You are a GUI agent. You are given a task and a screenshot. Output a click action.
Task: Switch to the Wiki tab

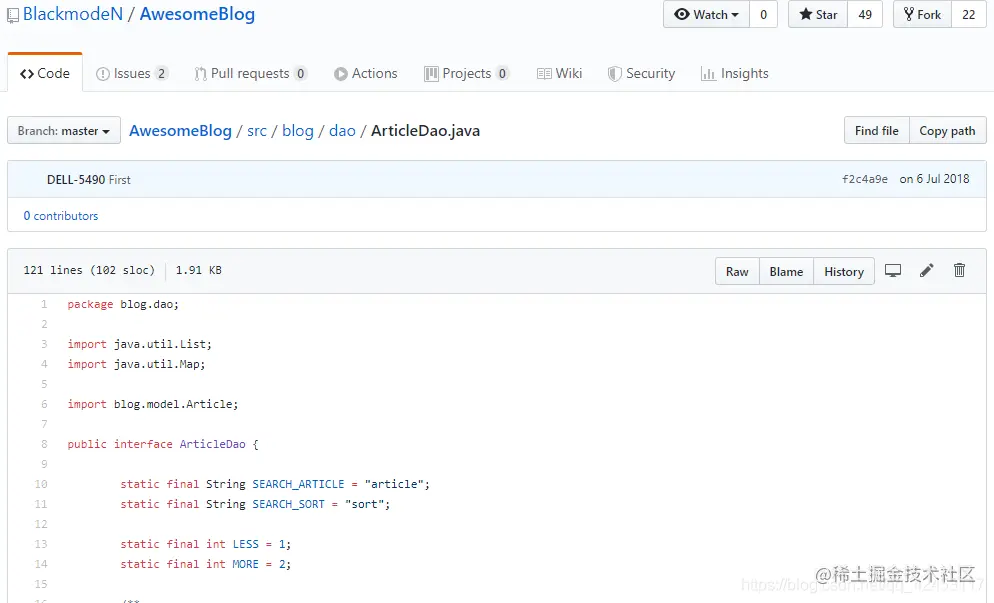point(559,74)
